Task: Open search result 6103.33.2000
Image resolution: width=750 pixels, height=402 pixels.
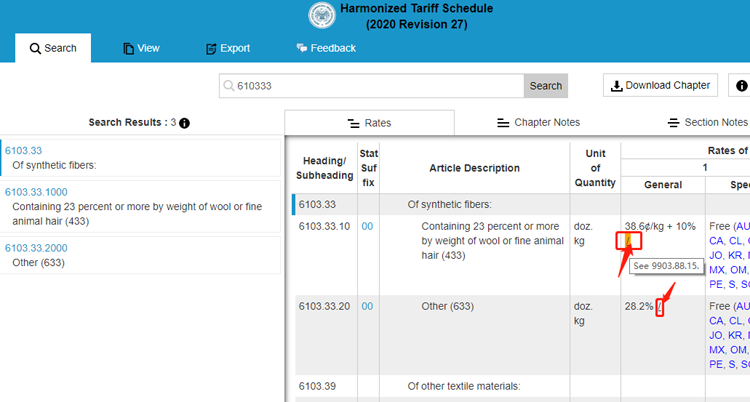Action: 36,248
